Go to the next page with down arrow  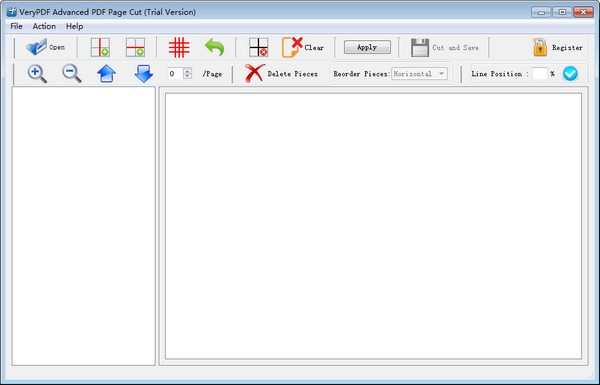(x=144, y=73)
